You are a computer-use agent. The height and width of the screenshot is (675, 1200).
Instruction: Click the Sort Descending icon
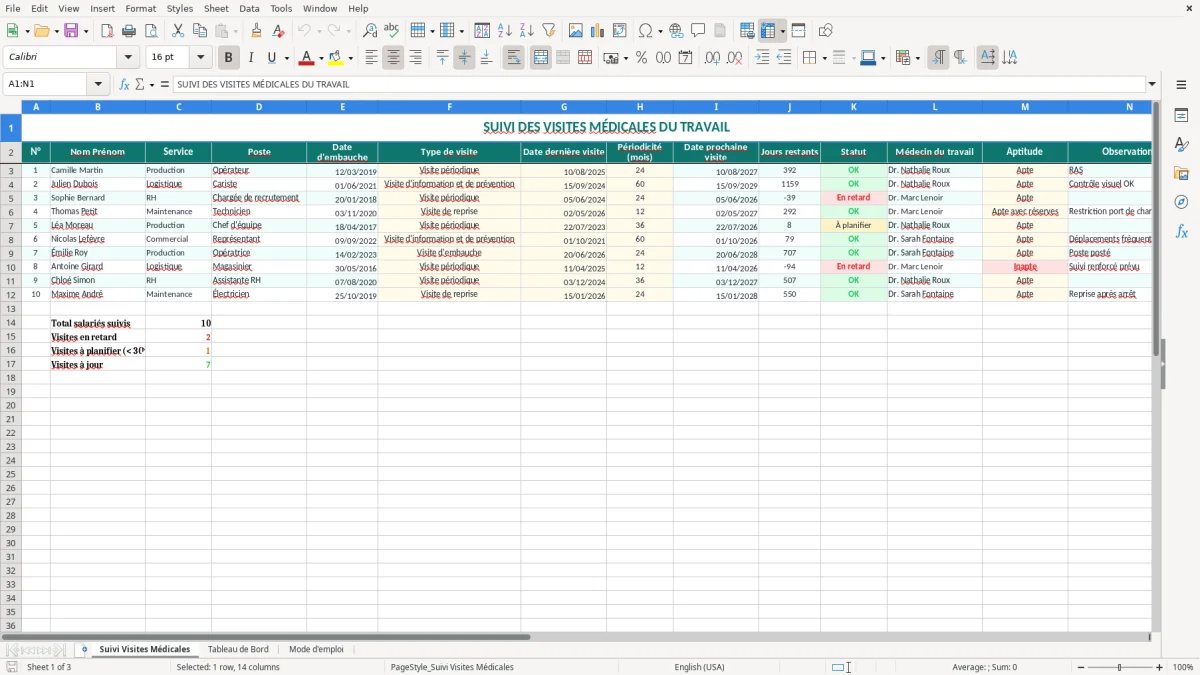click(526, 31)
